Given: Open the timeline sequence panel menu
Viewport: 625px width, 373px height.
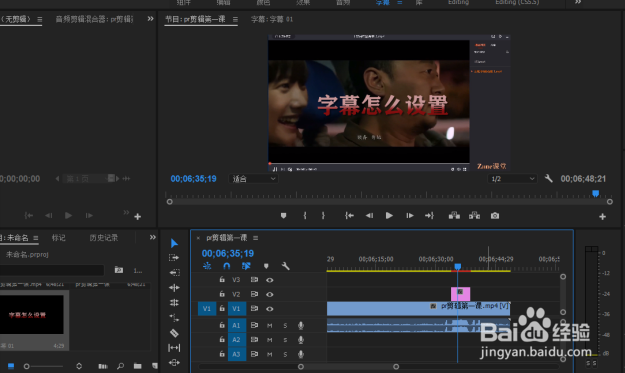Looking at the screenshot, I should pos(256,238).
